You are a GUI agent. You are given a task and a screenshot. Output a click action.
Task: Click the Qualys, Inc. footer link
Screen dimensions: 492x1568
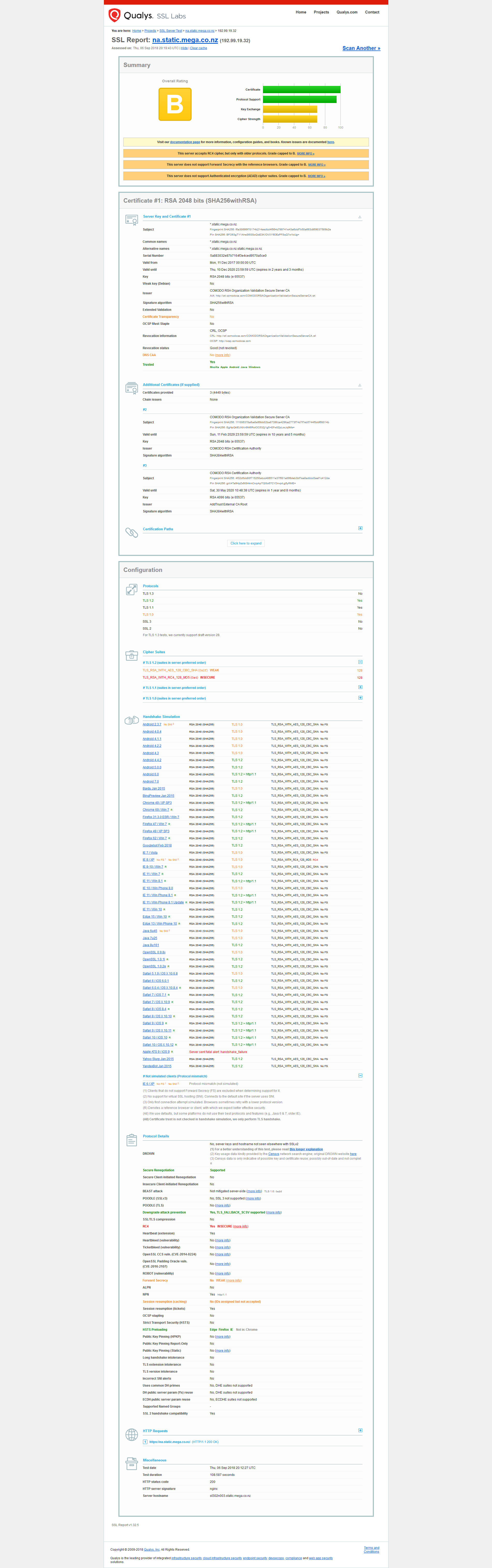[152, 1549]
